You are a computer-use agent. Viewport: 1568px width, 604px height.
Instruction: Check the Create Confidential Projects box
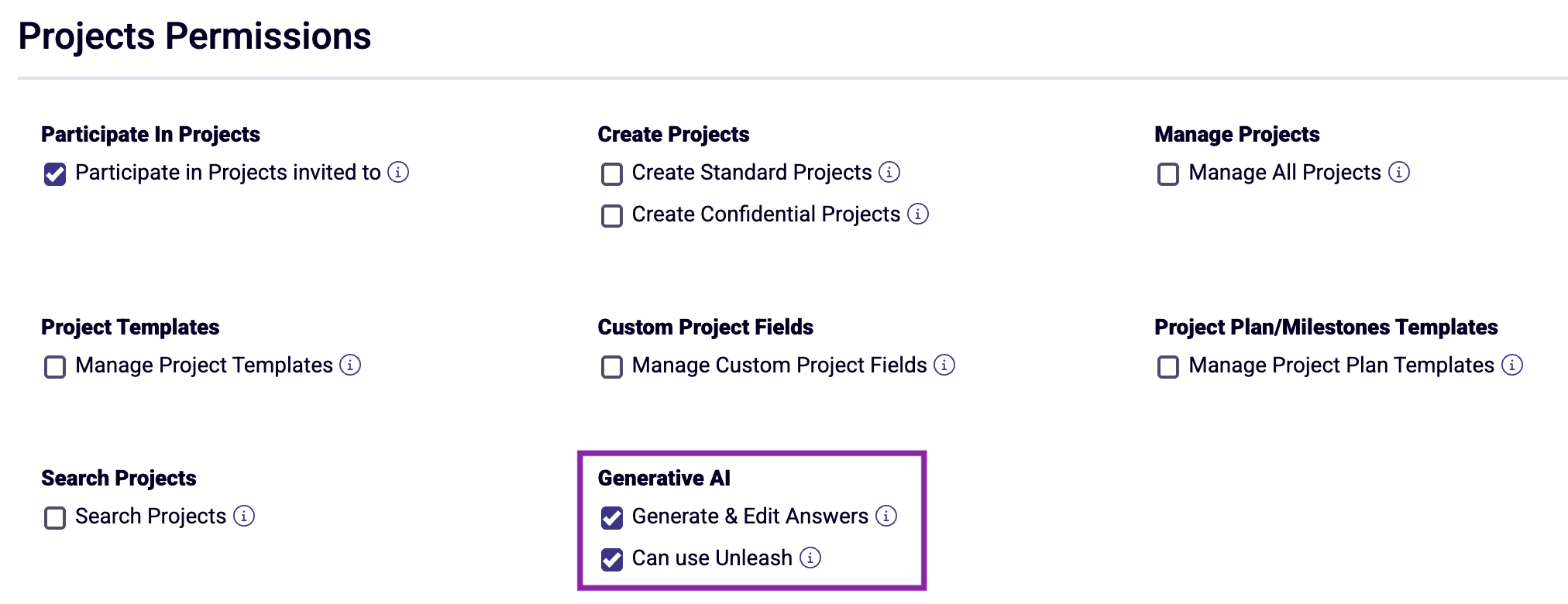point(611,214)
